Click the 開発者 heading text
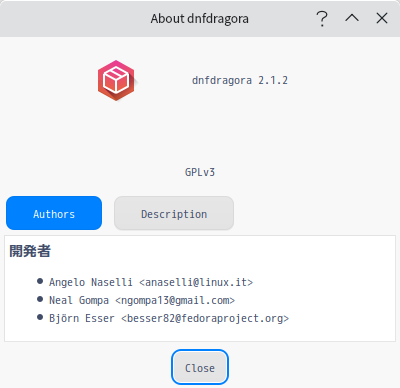Image resolution: width=400 pixels, height=388 pixels. (30, 251)
